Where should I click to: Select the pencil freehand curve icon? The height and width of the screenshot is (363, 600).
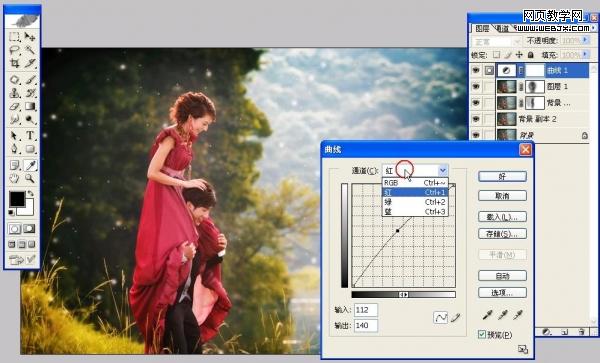pyautogui.click(x=455, y=317)
